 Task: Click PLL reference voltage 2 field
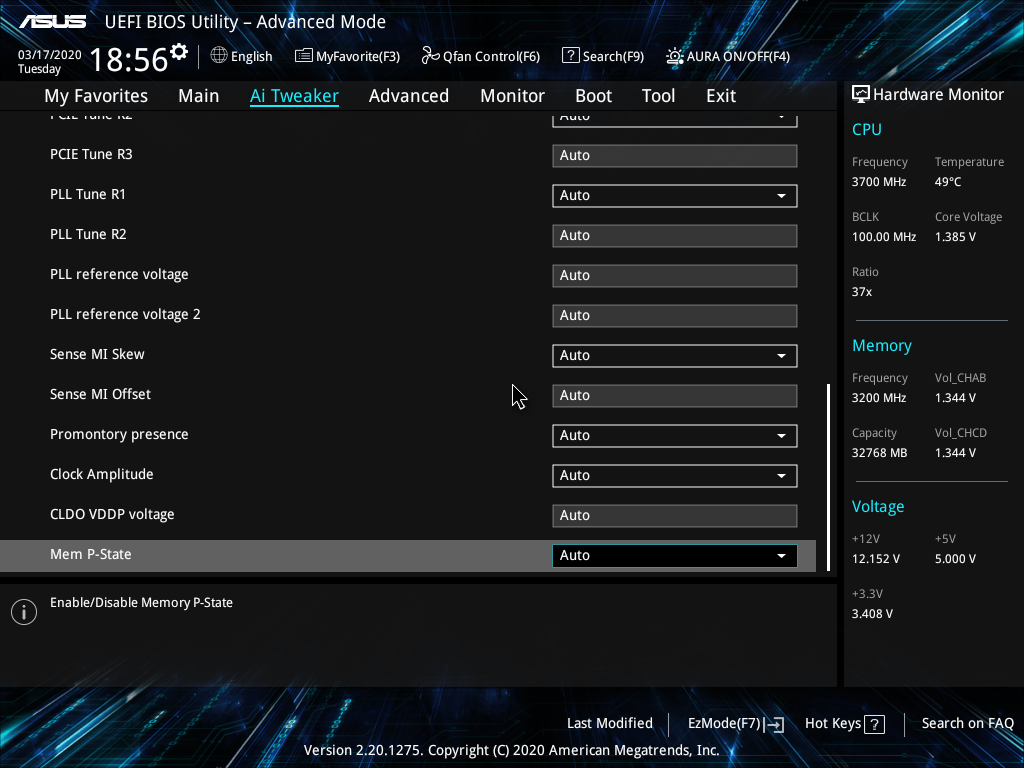tap(675, 316)
